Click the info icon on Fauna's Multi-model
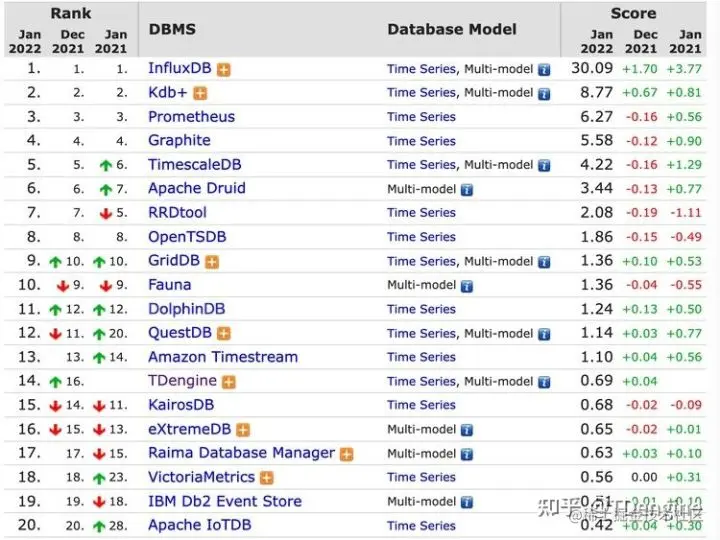The image size is (720, 540). tap(467, 285)
